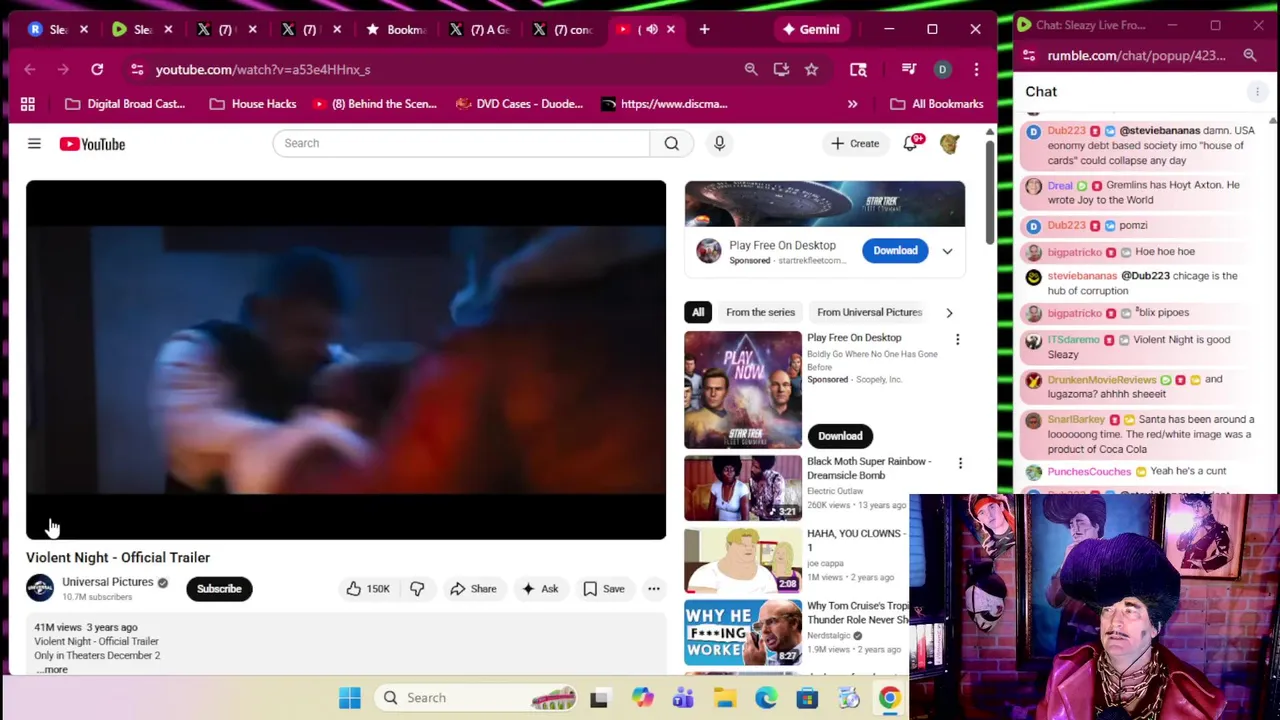Open Chrome media controls icon
The height and width of the screenshot is (720, 1280).
pos(908,69)
